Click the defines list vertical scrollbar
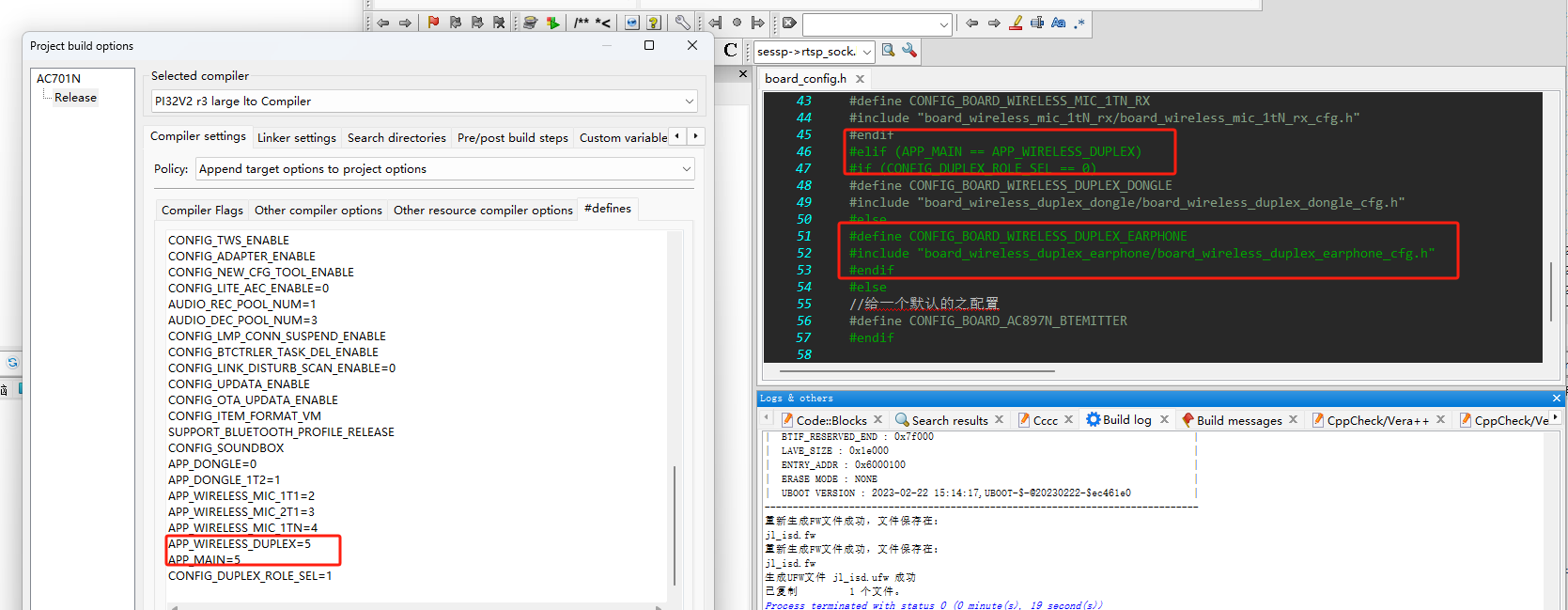This screenshot has height=610, width=1568. pos(675,525)
